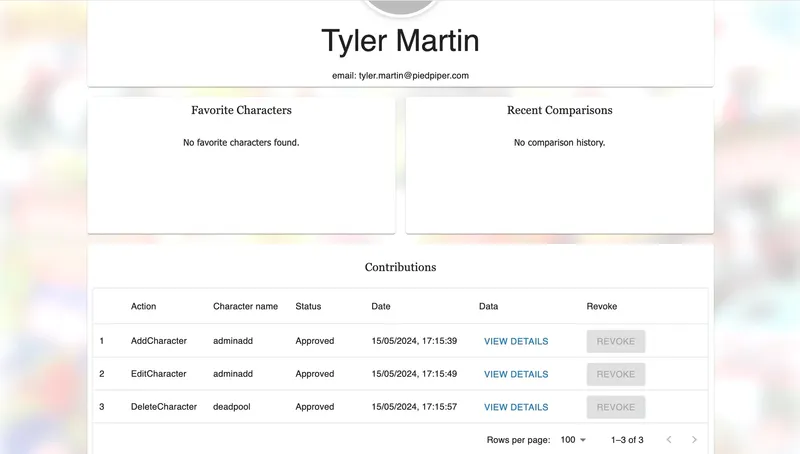This screenshot has height=454, width=800.
Task: Click Approved status in EditCharacter row
Action: (315, 373)
